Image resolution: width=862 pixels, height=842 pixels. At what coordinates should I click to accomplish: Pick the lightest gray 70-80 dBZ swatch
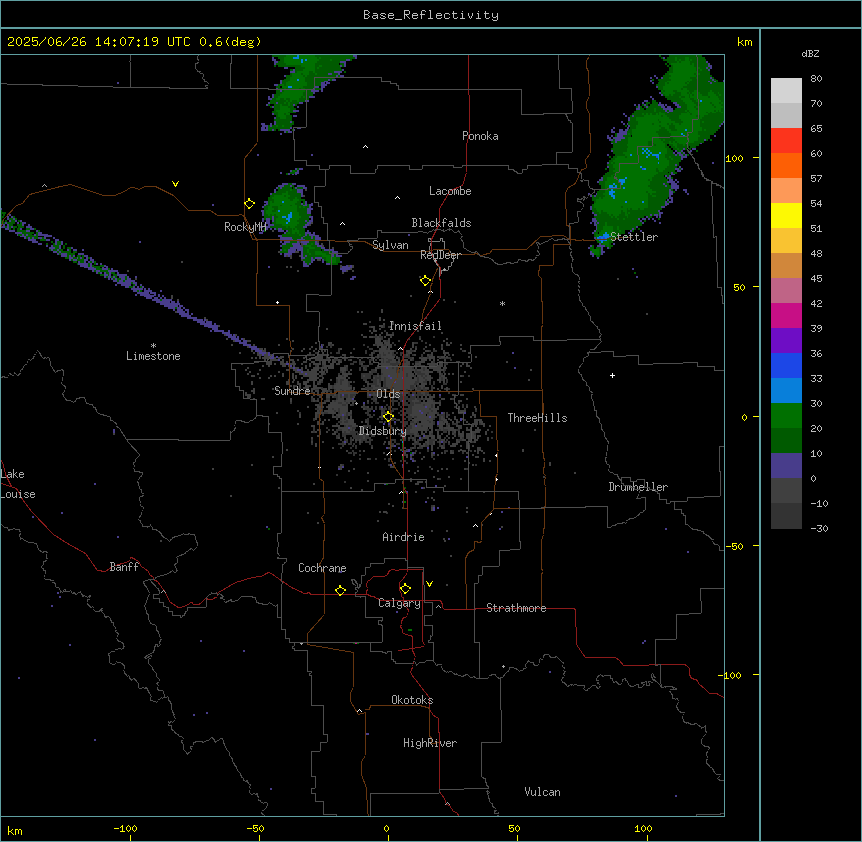(x=786, y=90)
